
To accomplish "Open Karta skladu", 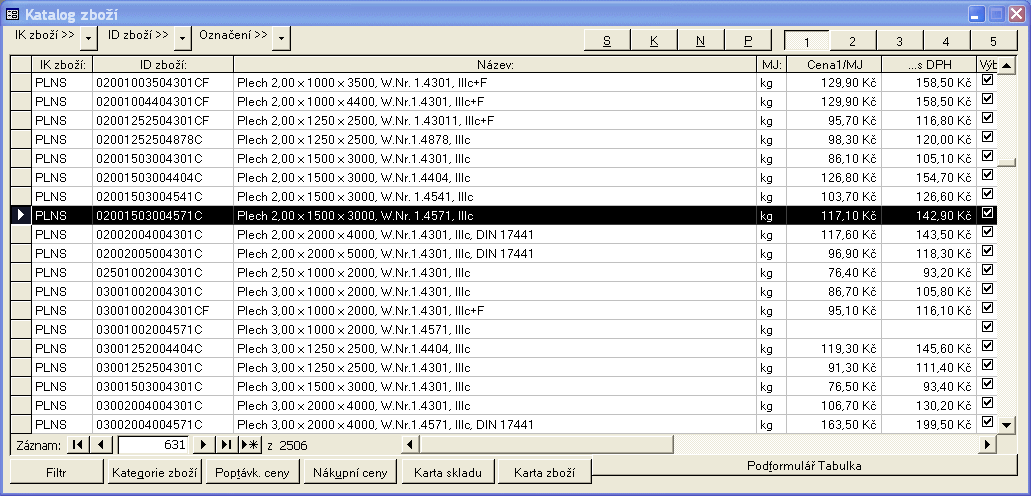I will pyautogui.click(x=449, y=472).
